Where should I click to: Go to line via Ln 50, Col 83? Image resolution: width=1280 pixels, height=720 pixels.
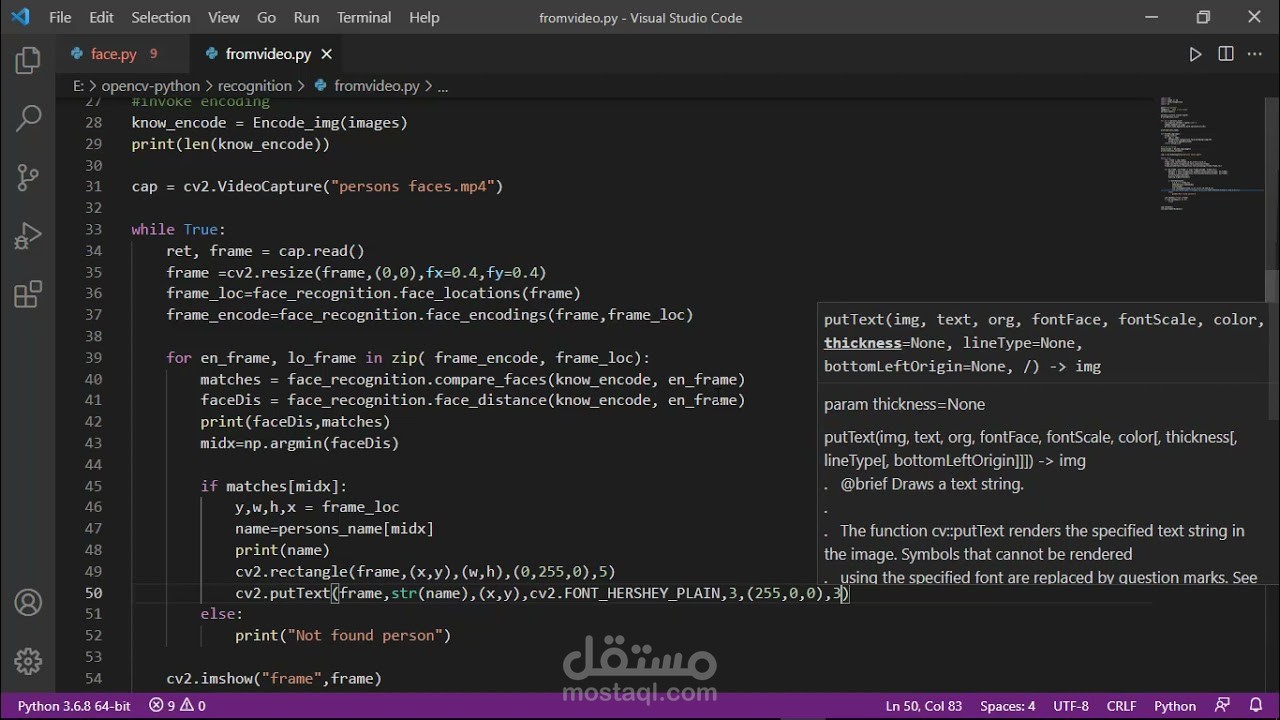coord(924,705)
